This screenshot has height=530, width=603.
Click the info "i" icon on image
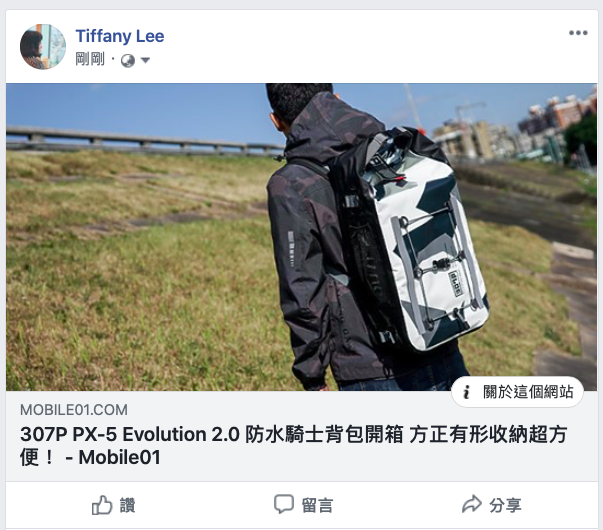pos(466,392)
